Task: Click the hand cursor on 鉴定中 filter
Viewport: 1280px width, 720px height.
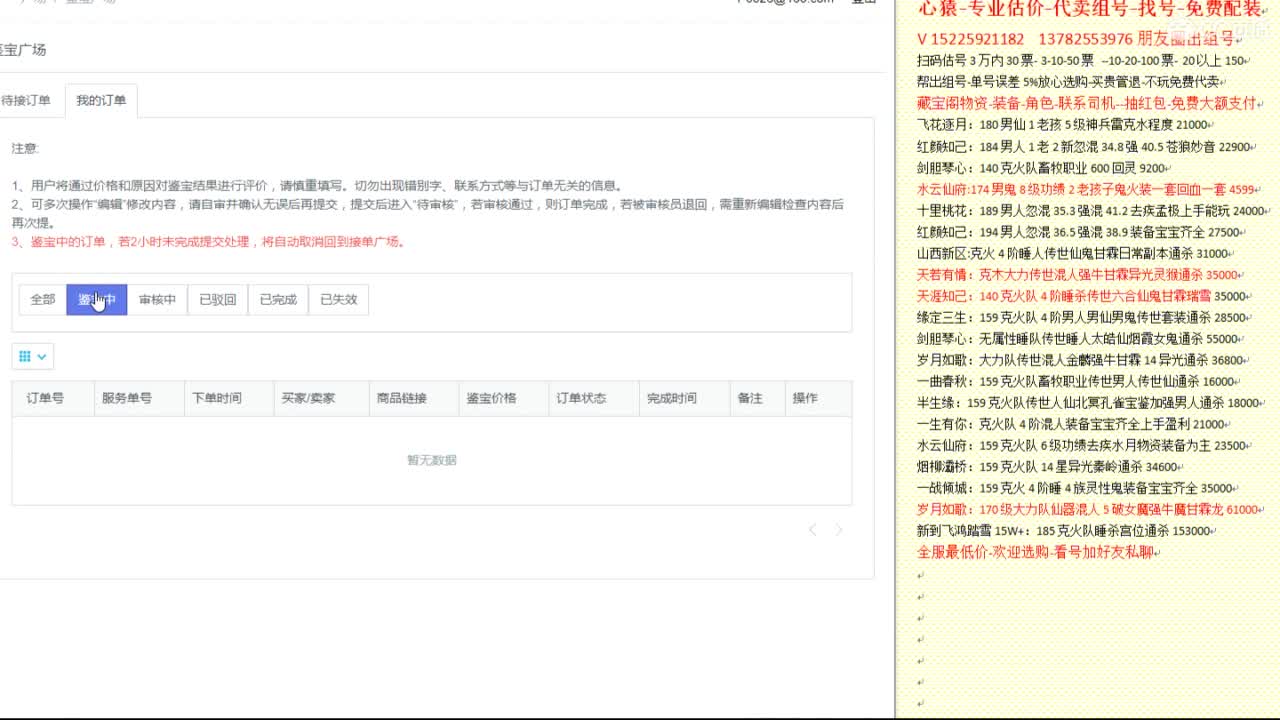Action: pyautogui.click(x=97, y=301)
